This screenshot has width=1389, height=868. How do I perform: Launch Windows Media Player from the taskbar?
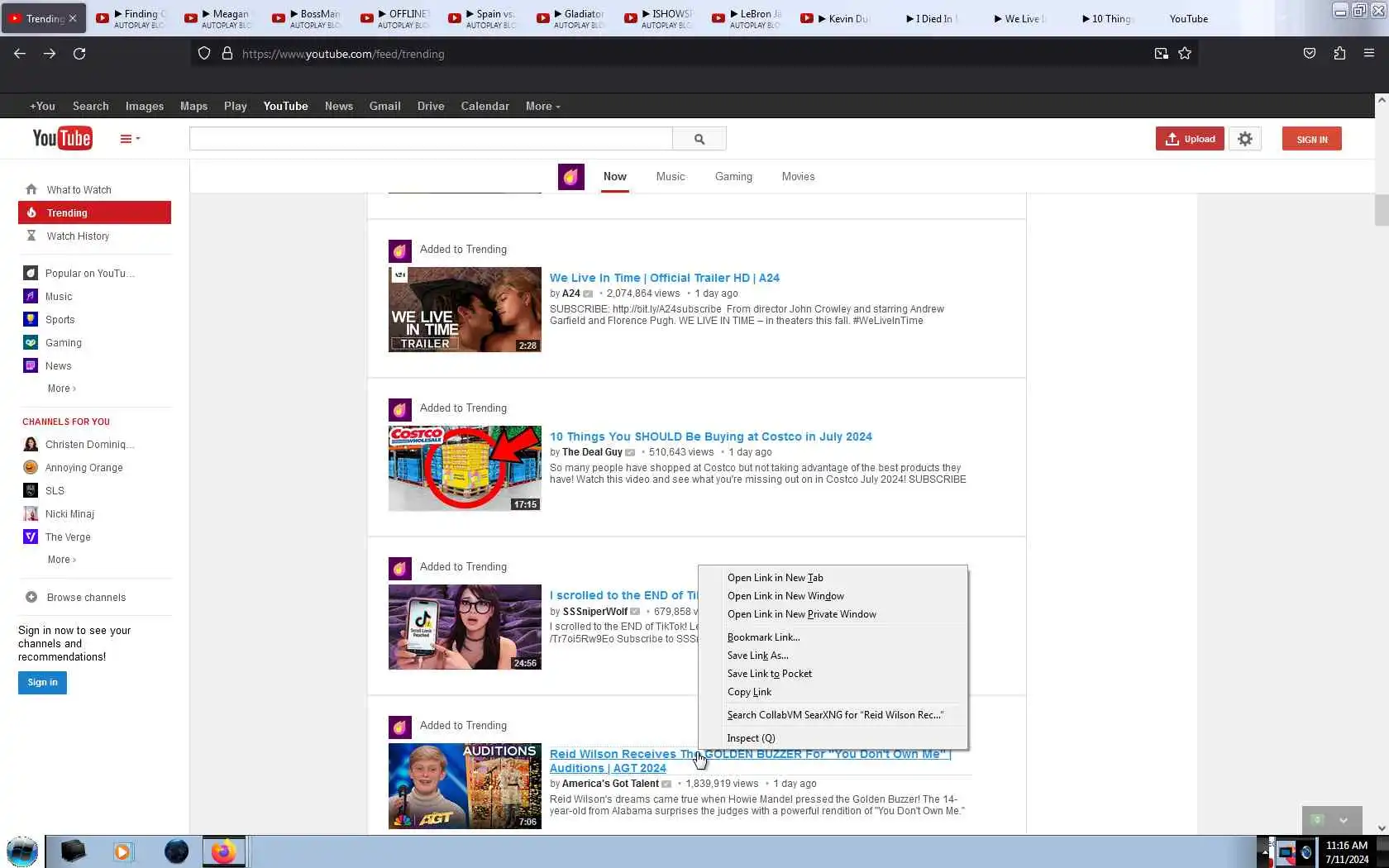pos(122,851)
